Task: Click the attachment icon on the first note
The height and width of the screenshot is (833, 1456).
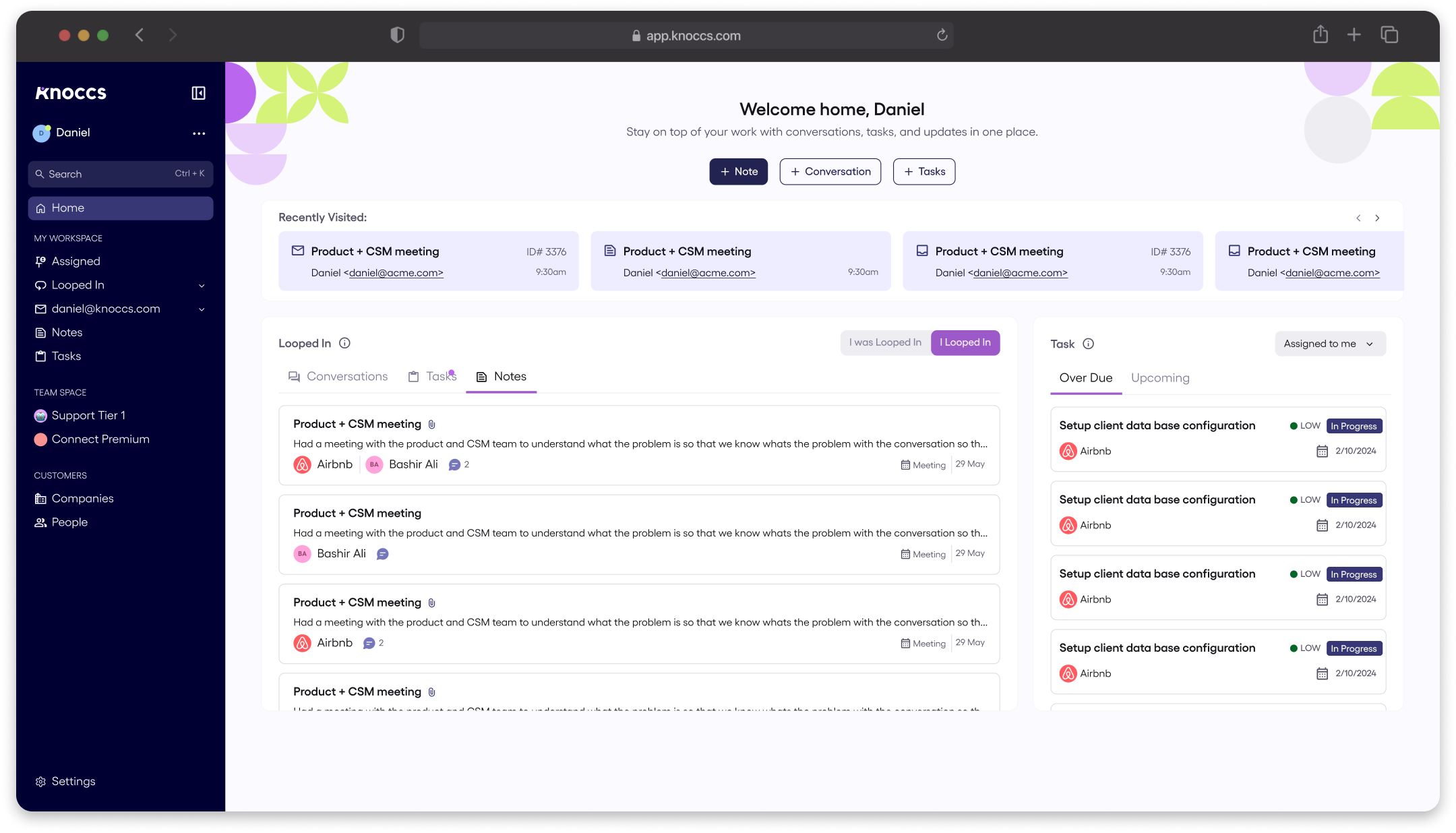Action: click(x=431, y=425)
